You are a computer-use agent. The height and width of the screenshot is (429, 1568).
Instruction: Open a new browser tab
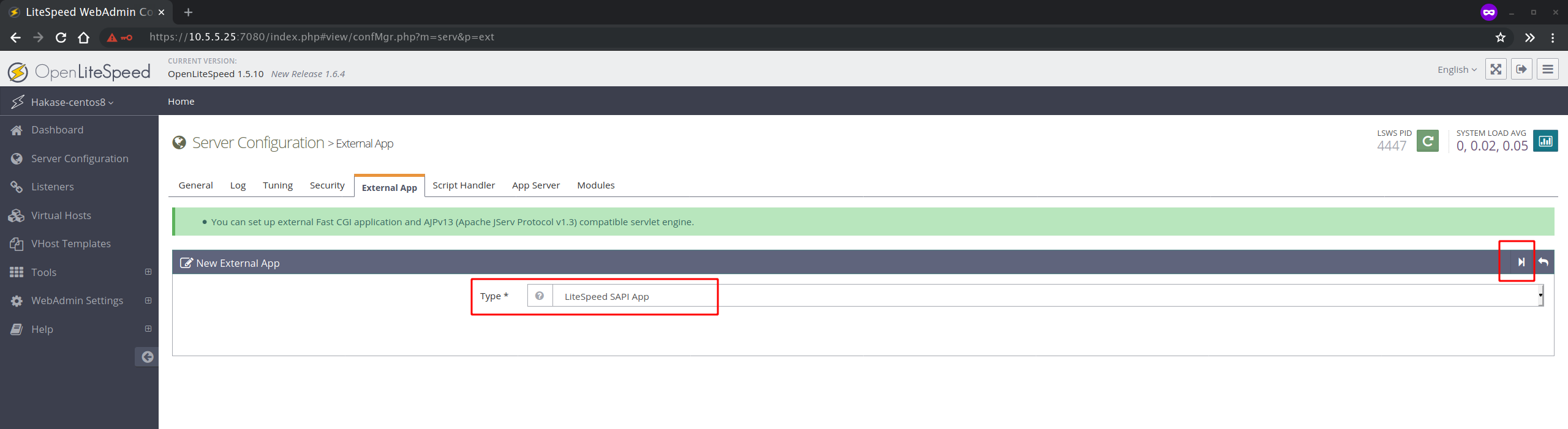[x=188, y=12]
